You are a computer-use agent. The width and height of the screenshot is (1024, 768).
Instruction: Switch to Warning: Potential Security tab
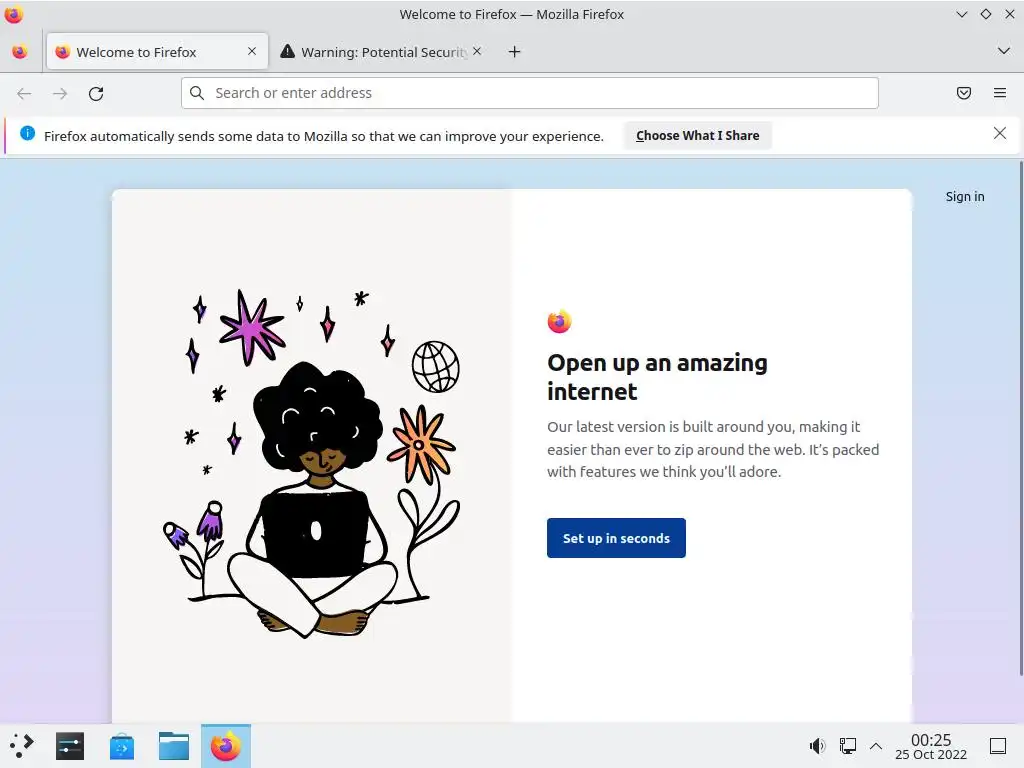click(381, 52)
